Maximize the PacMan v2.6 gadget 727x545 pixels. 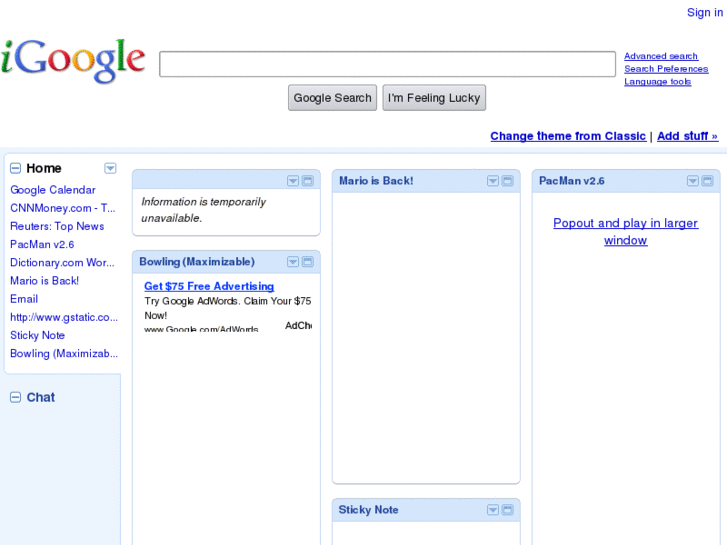coord(708,181)
